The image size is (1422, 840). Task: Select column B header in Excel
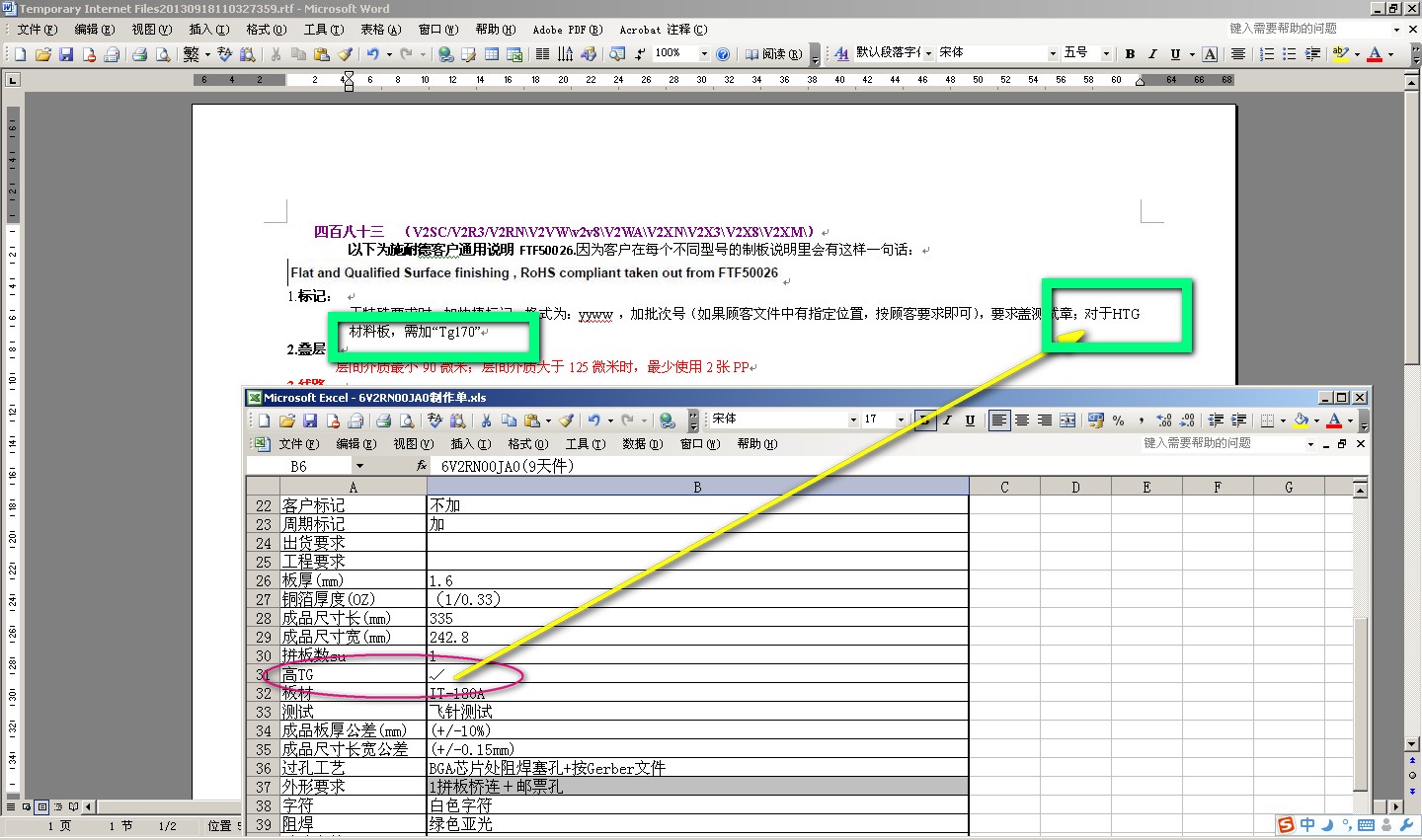tap(697, 487)
